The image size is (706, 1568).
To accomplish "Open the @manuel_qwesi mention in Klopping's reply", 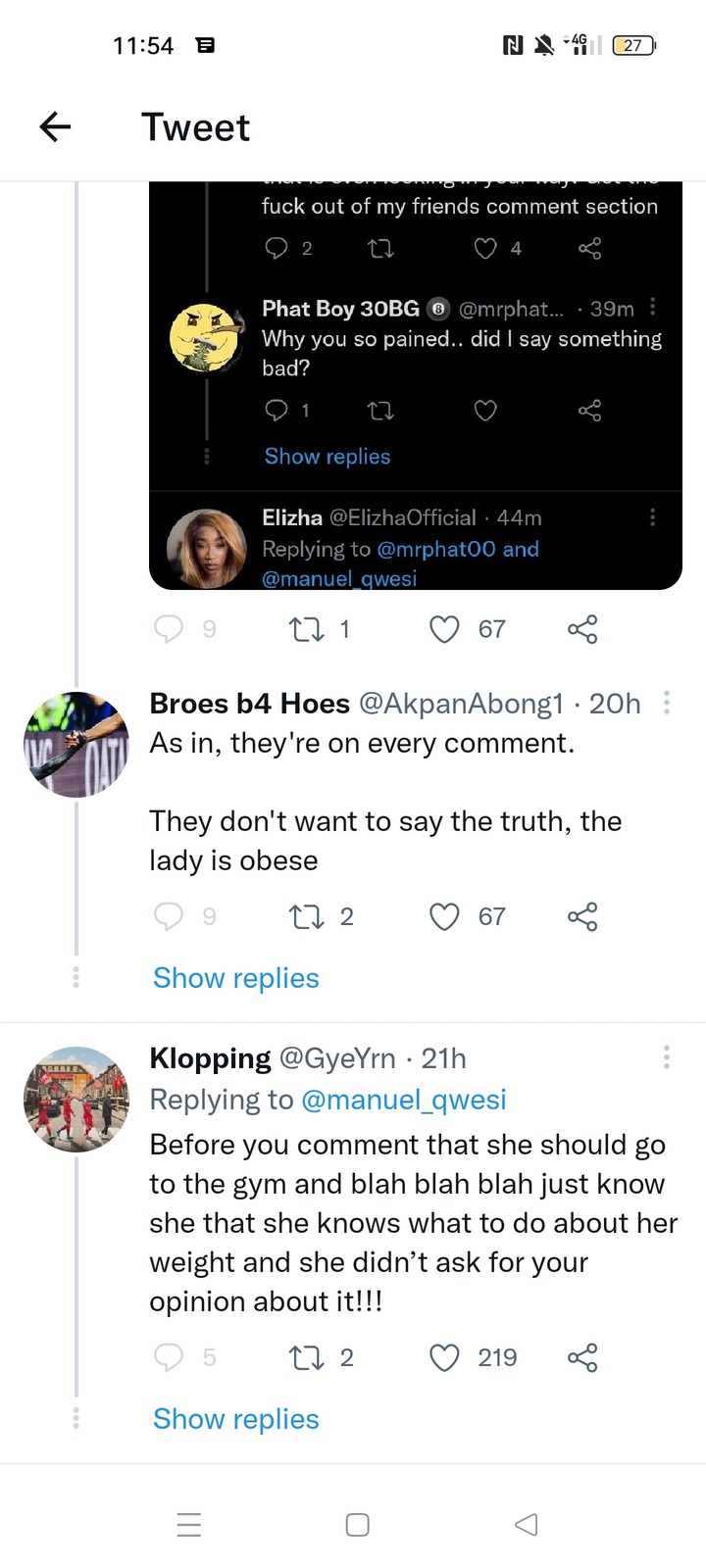I will (x=404, y=1100).
